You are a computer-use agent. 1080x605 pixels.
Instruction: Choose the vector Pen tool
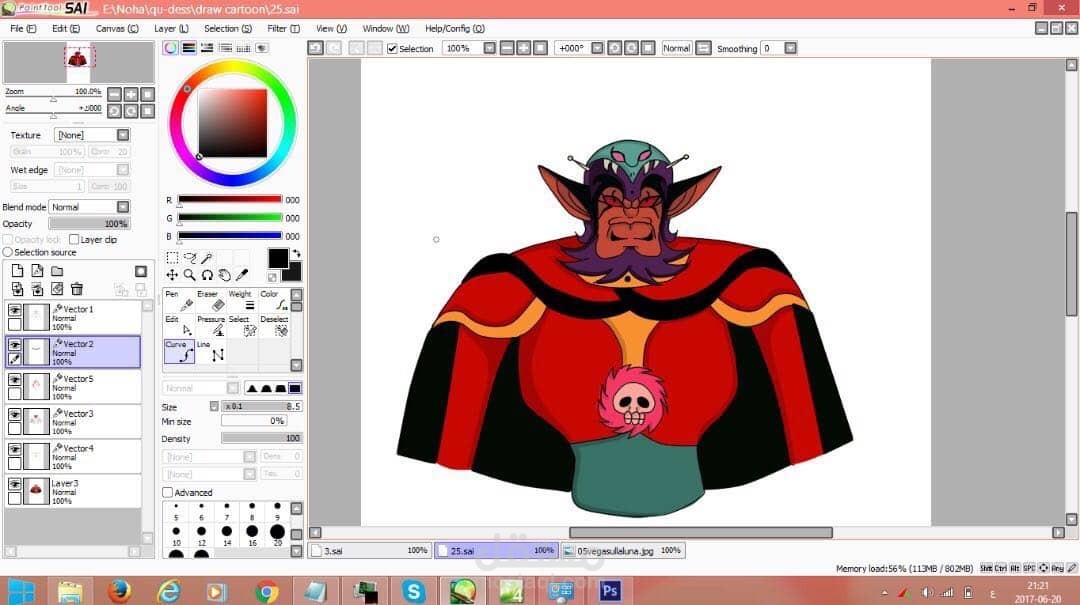coord(179,300)
